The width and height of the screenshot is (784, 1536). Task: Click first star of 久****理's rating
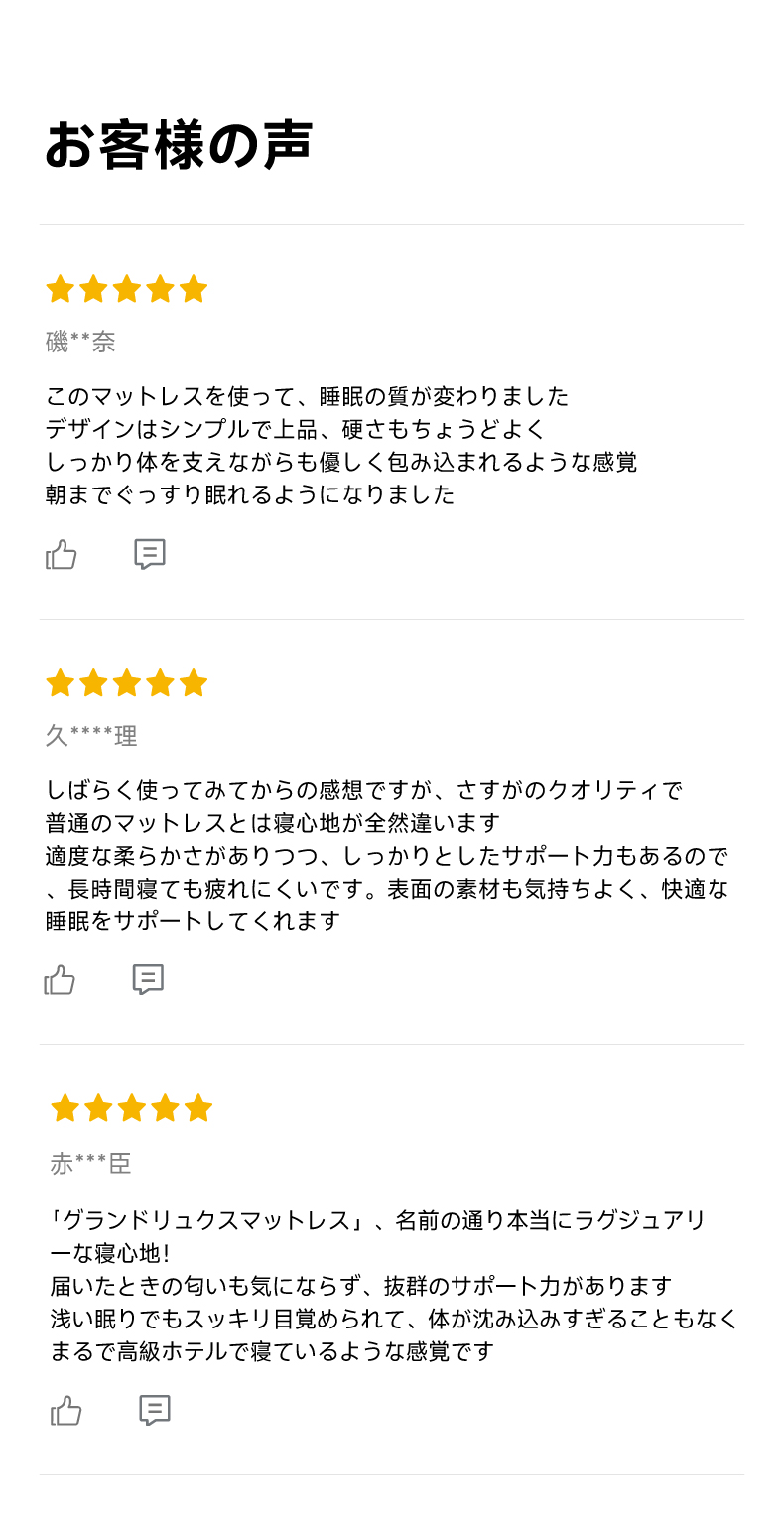[x=61, y=683]
